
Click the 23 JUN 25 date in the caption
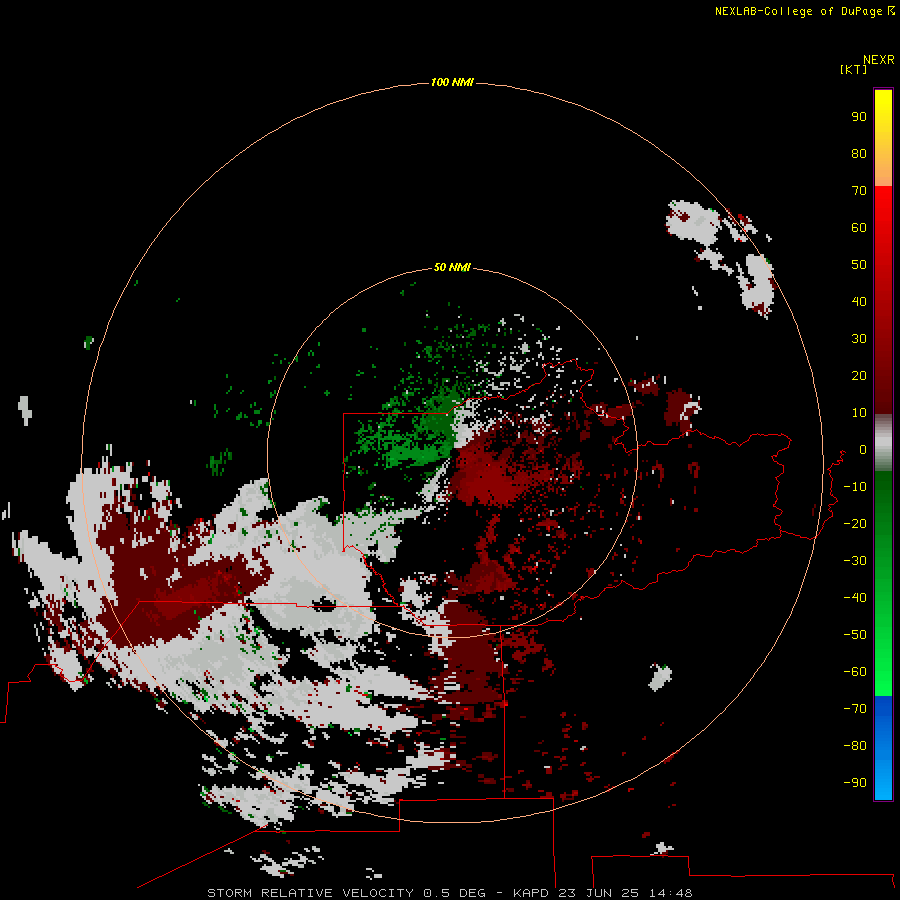pyautogui.click(x=599, y=893)
